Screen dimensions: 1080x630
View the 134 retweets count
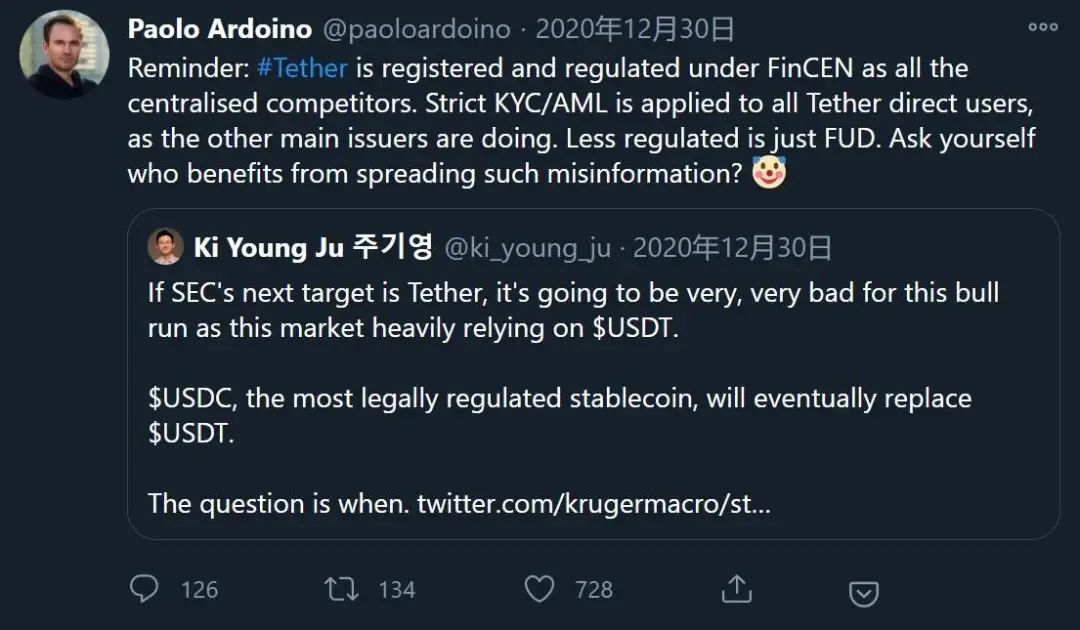397,590
